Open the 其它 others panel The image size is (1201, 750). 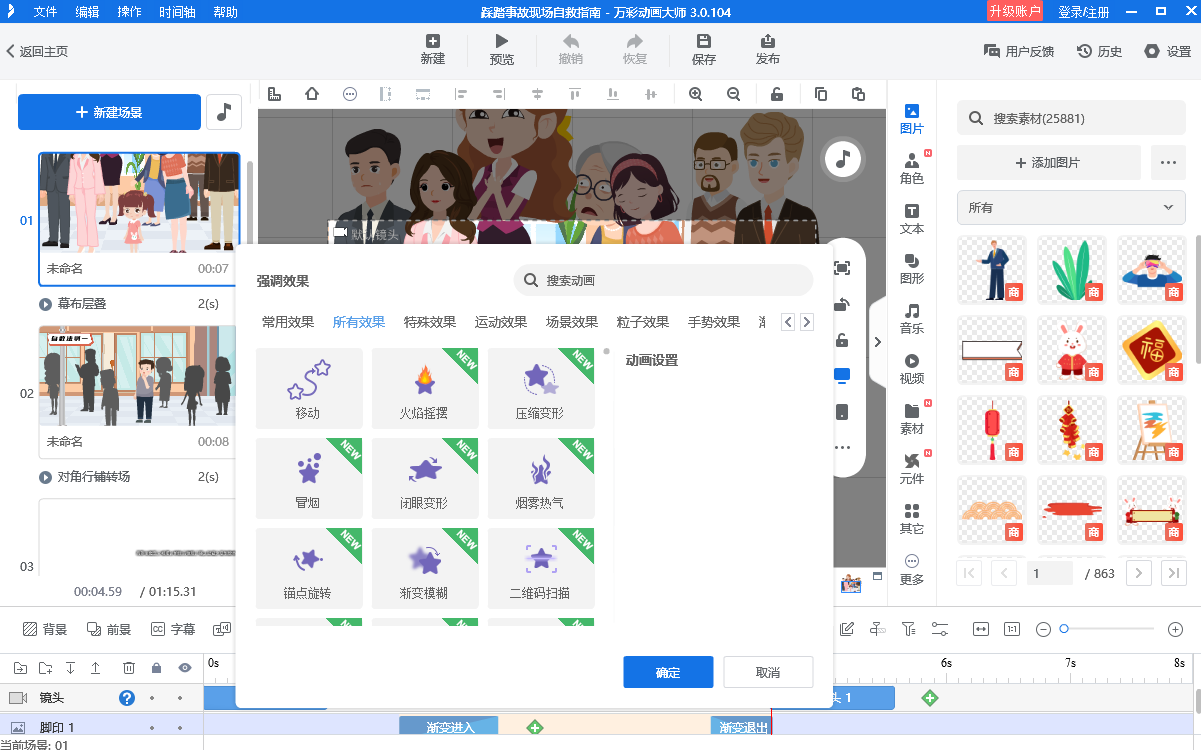click(x=911, y=519)
